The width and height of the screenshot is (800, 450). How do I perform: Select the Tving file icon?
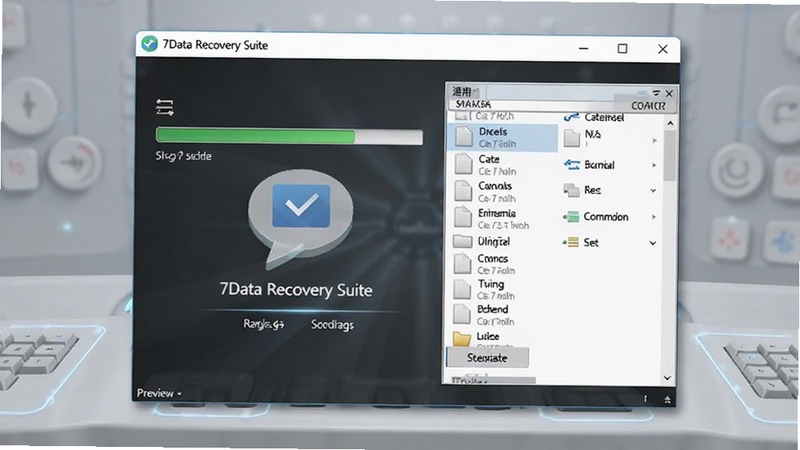[x=462, y=289]
